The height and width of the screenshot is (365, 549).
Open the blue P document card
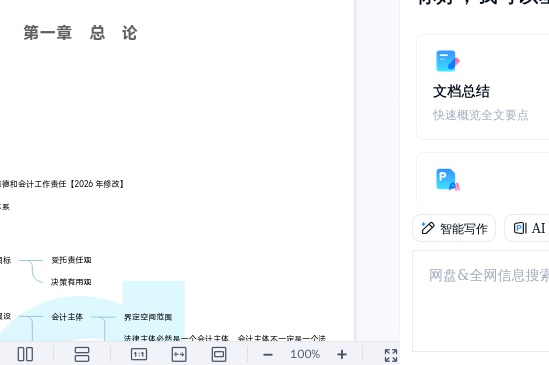[482, 177]
